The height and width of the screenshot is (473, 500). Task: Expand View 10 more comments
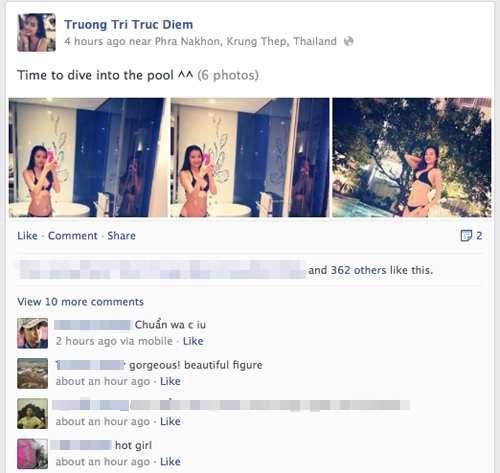[80, 302]
